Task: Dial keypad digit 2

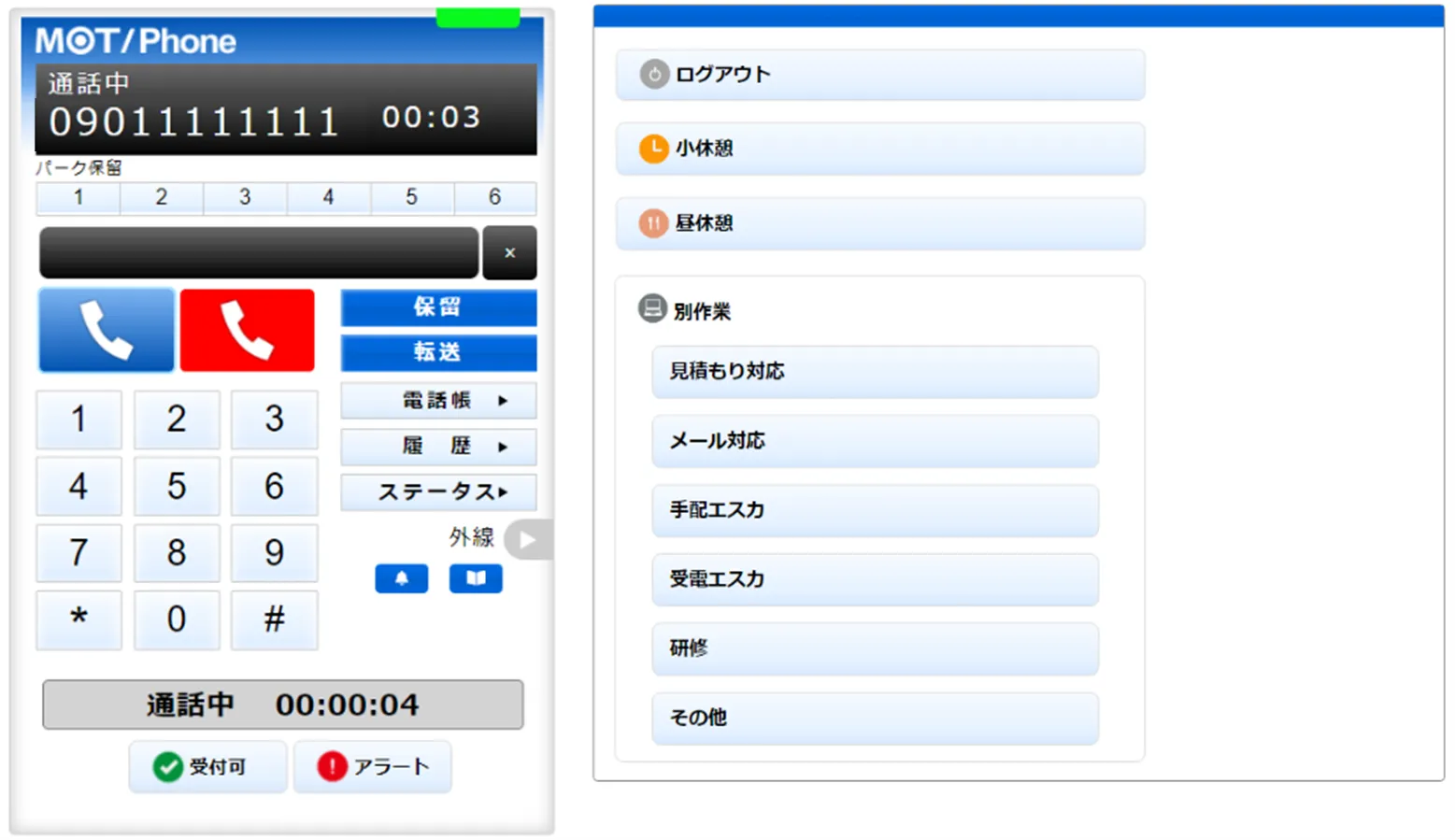Action: 177,420
